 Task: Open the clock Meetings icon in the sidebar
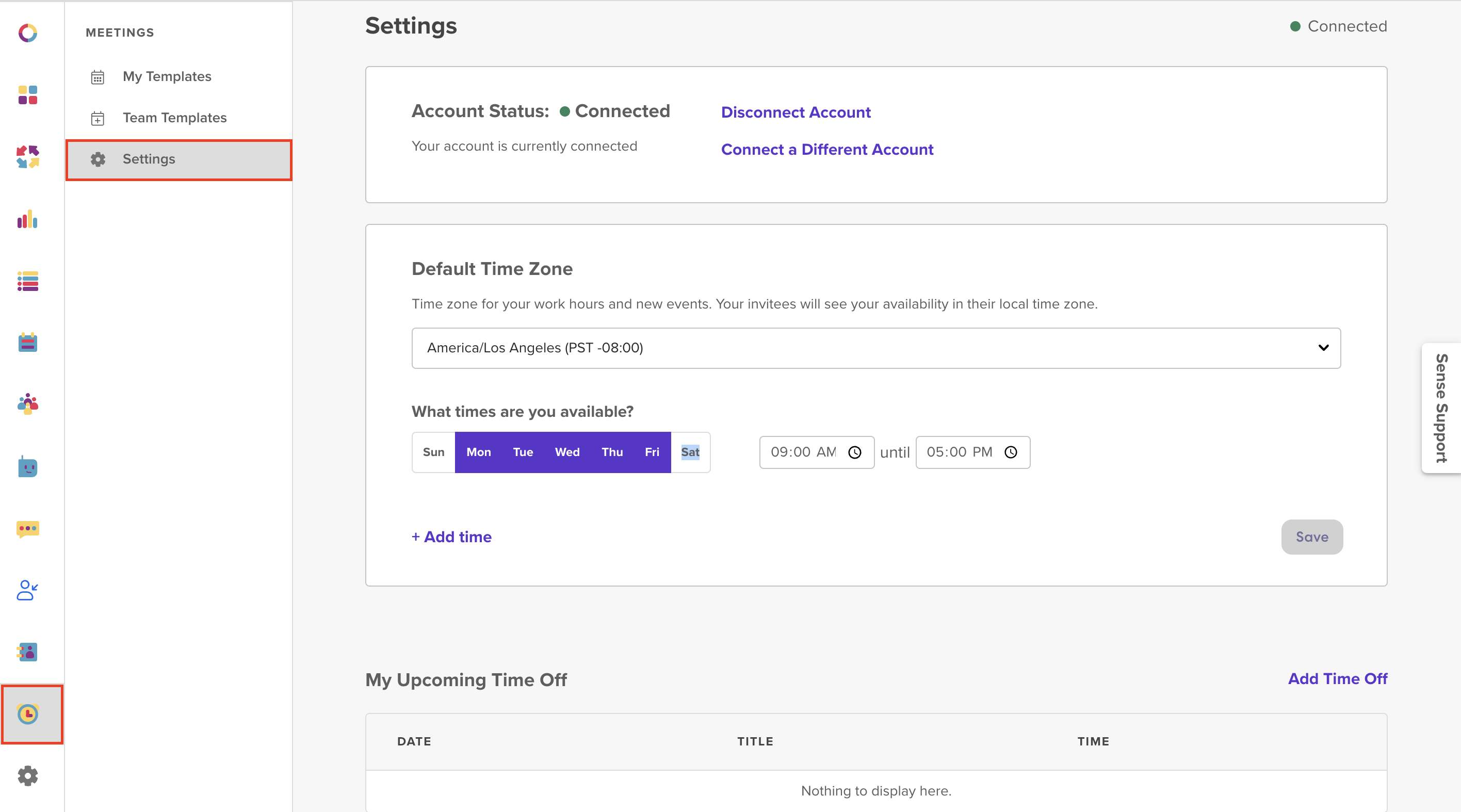28,714
